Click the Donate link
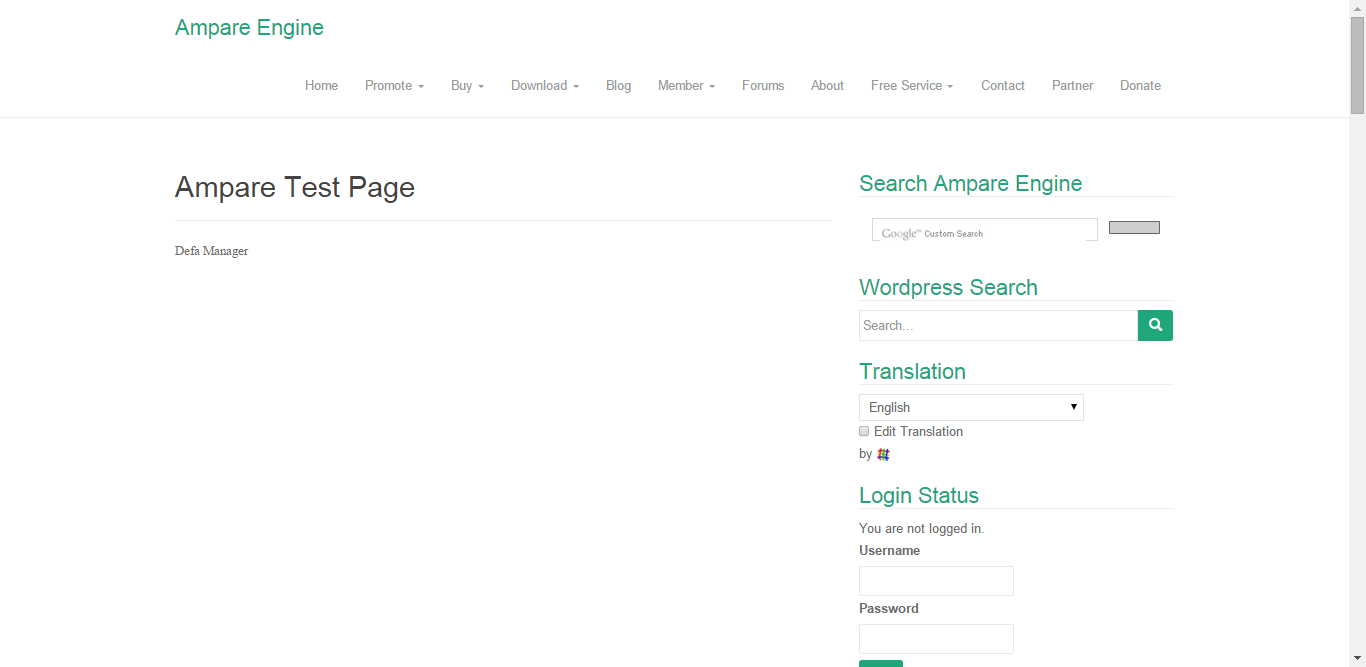This screenshot has height=667, width=1366. coord(1140,85)
